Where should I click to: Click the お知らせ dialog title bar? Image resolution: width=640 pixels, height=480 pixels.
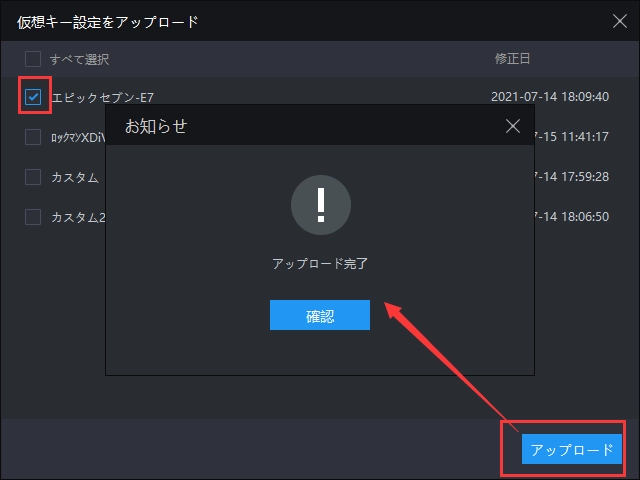click(x=300, y=126)
